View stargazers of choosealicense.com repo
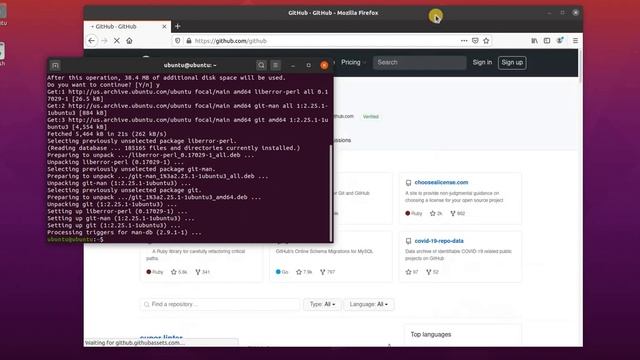Viewport: 640px width, 360px height. [436, 213]
